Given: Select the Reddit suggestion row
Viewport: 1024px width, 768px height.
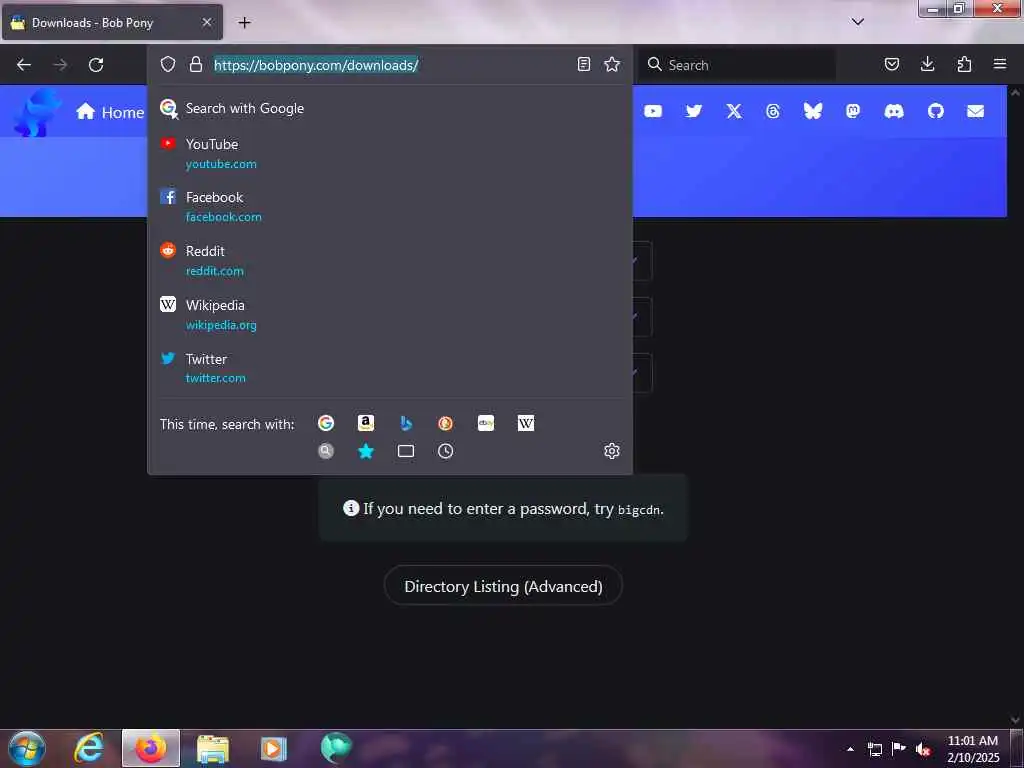Looking at the screenshot, I should tap(390, 260).
